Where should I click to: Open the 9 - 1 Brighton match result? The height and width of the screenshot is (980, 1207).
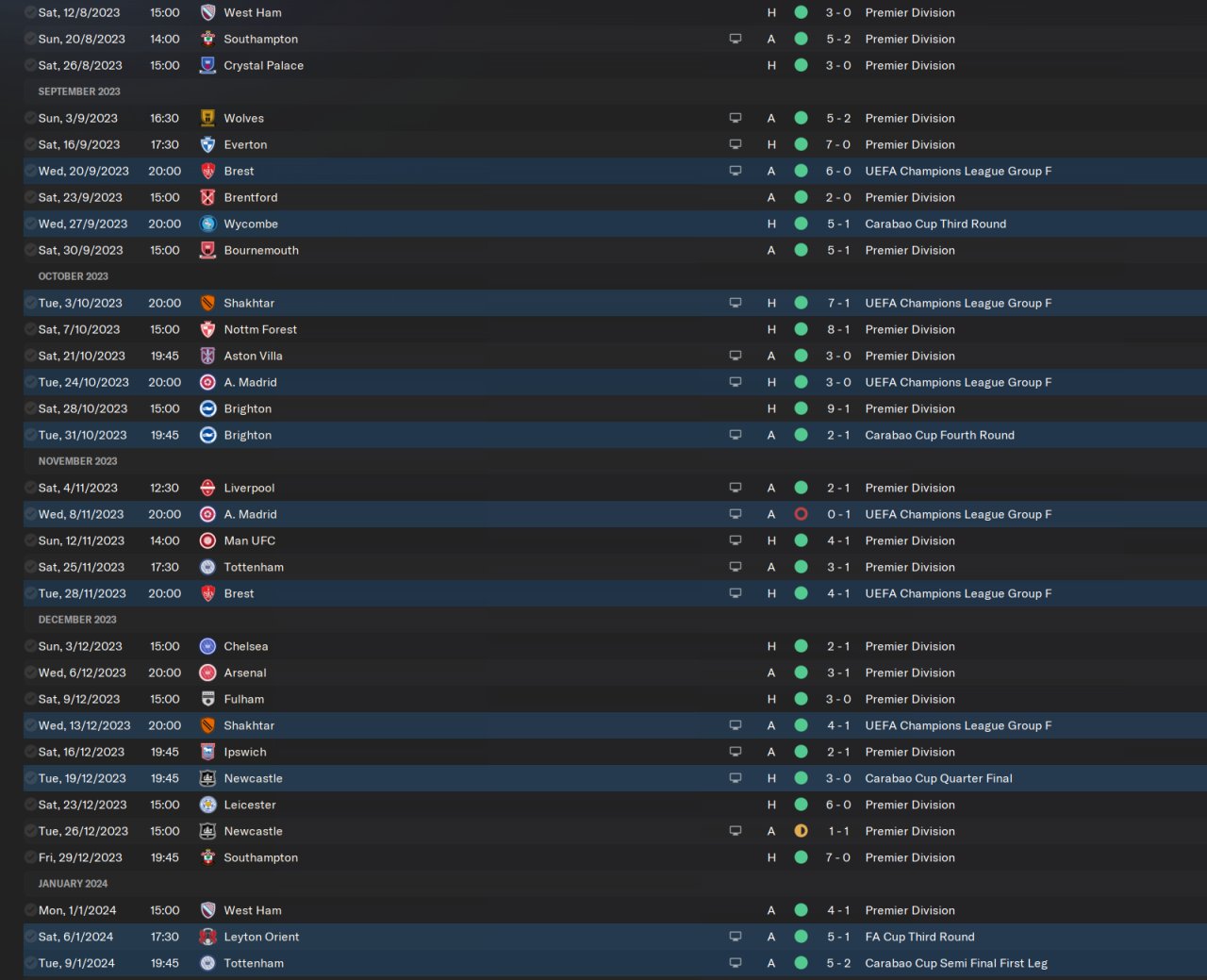click(838, 408)
